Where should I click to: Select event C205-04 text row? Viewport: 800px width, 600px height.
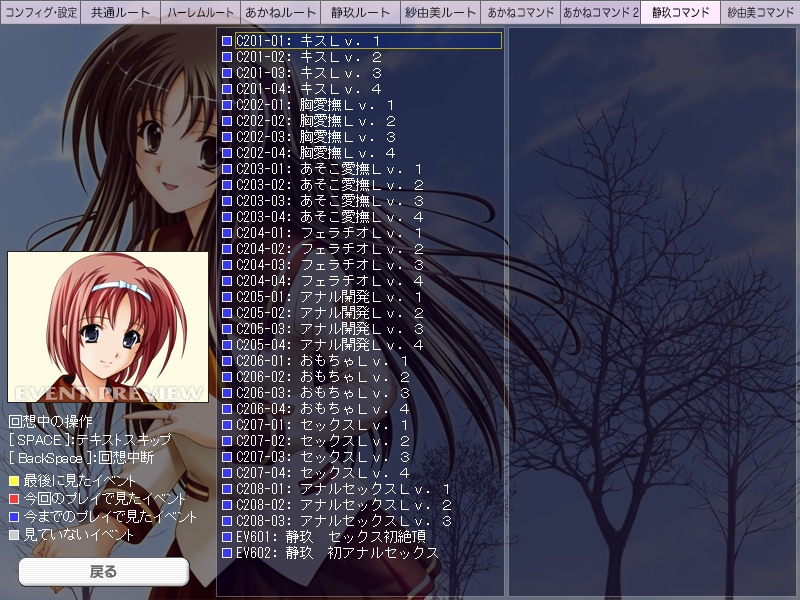[x=330, y=345]
